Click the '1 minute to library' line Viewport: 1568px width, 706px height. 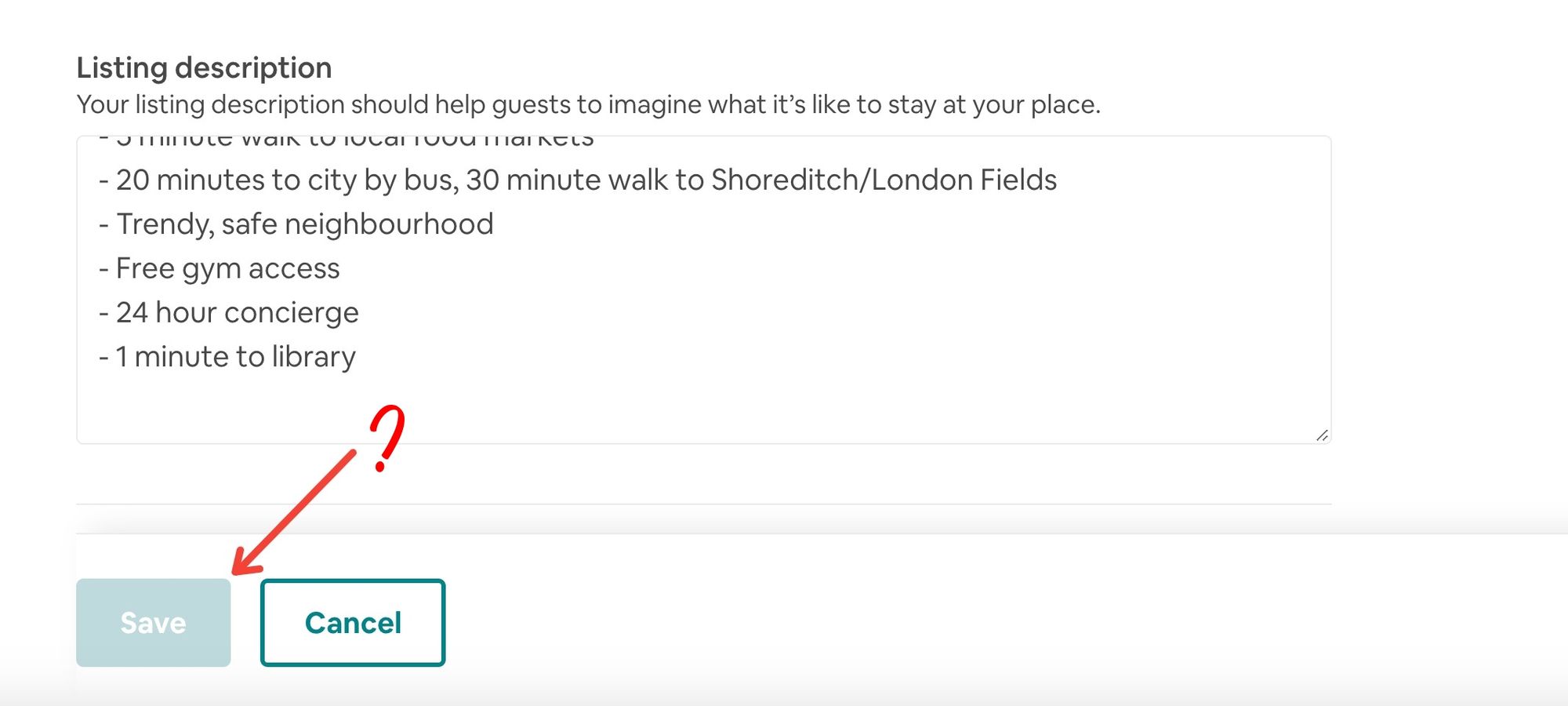pos(227,357)
